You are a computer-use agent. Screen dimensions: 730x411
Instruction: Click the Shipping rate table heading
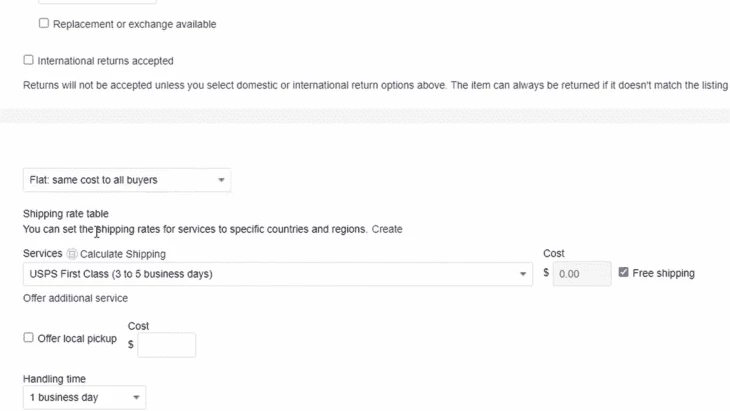[x=66, y=213]
